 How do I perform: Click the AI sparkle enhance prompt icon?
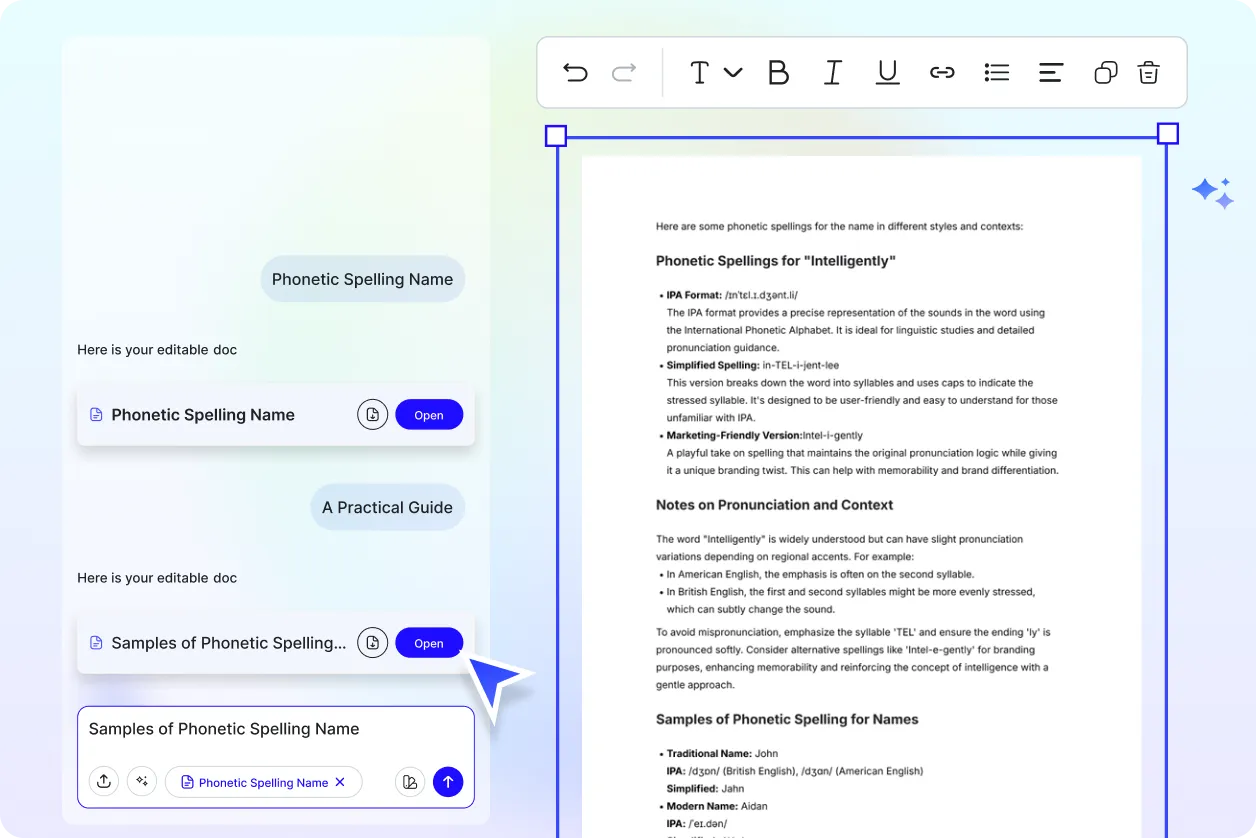142,782
